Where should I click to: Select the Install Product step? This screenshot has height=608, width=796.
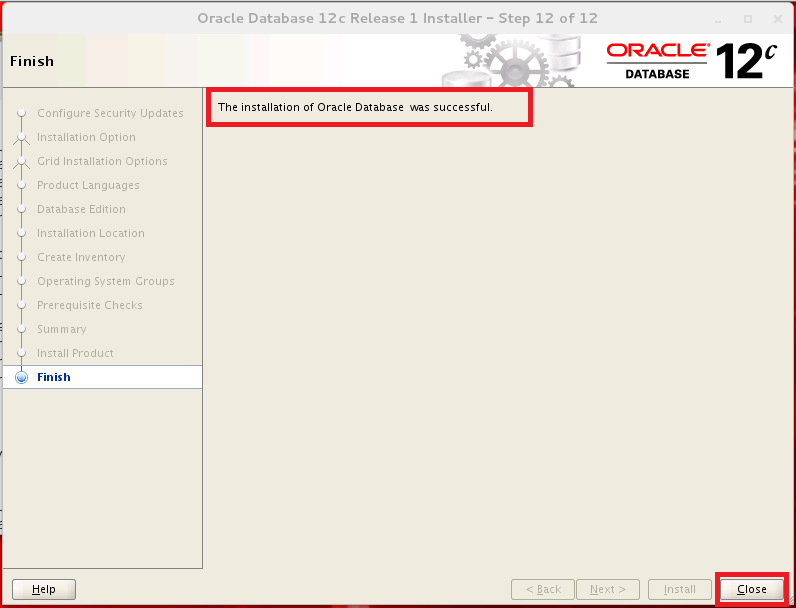[x=75, y=353]
